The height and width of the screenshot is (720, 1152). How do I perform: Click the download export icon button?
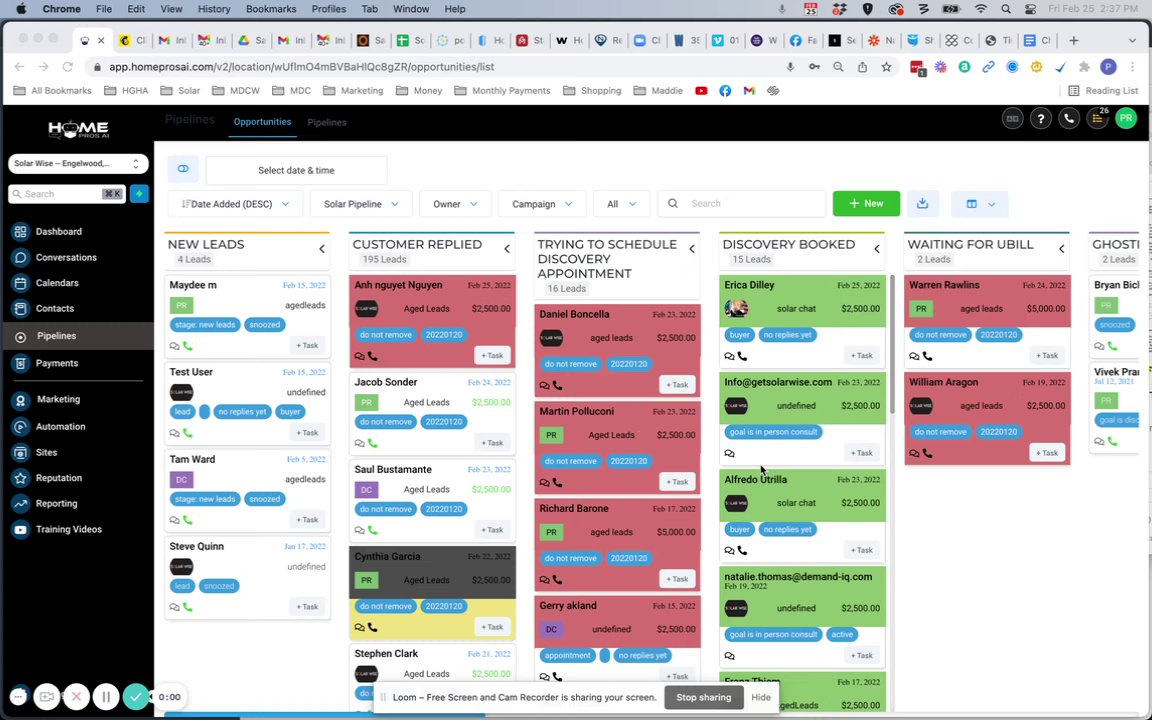click(x=923, y=204)
